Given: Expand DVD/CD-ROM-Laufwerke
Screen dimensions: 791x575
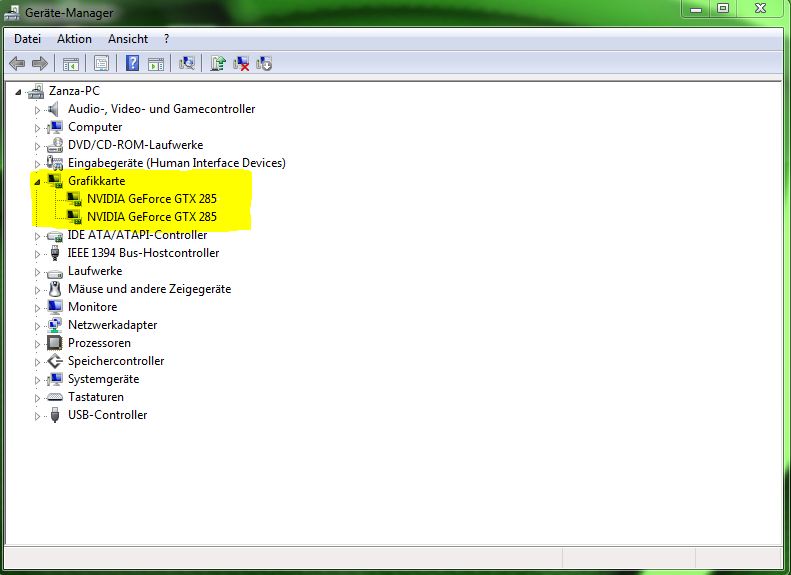Looking at the screenshot, I should (x=37, y=146).
